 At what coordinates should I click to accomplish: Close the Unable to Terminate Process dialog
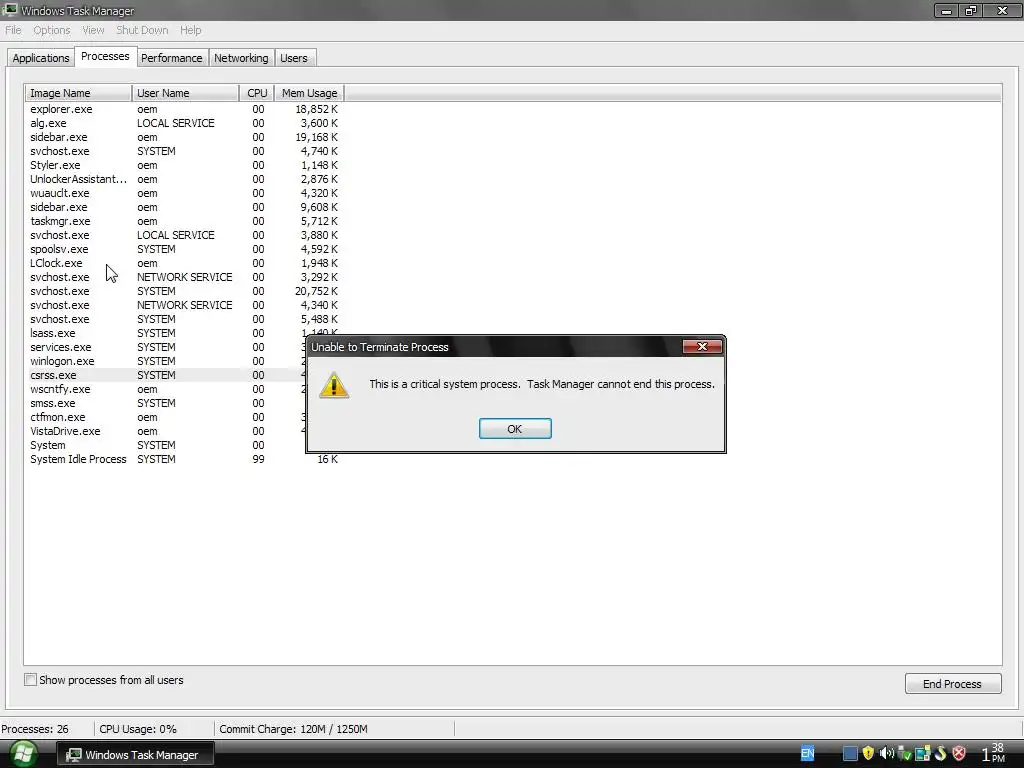pos(702,346)
